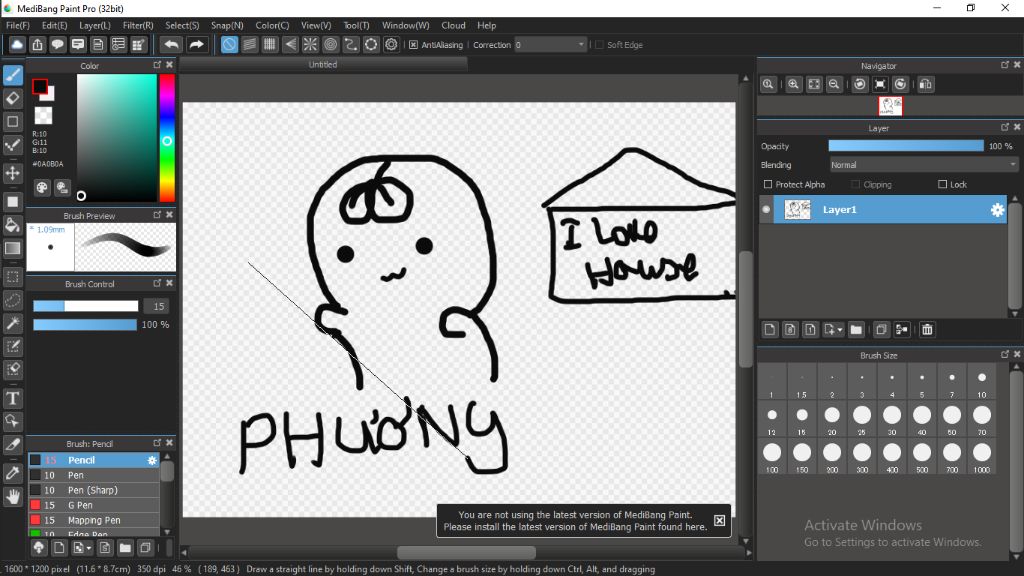The height and width of the screenshot is (576, 1024).
Task: Zoom in using Navigator plus magnifier
Action: (793, 84)
